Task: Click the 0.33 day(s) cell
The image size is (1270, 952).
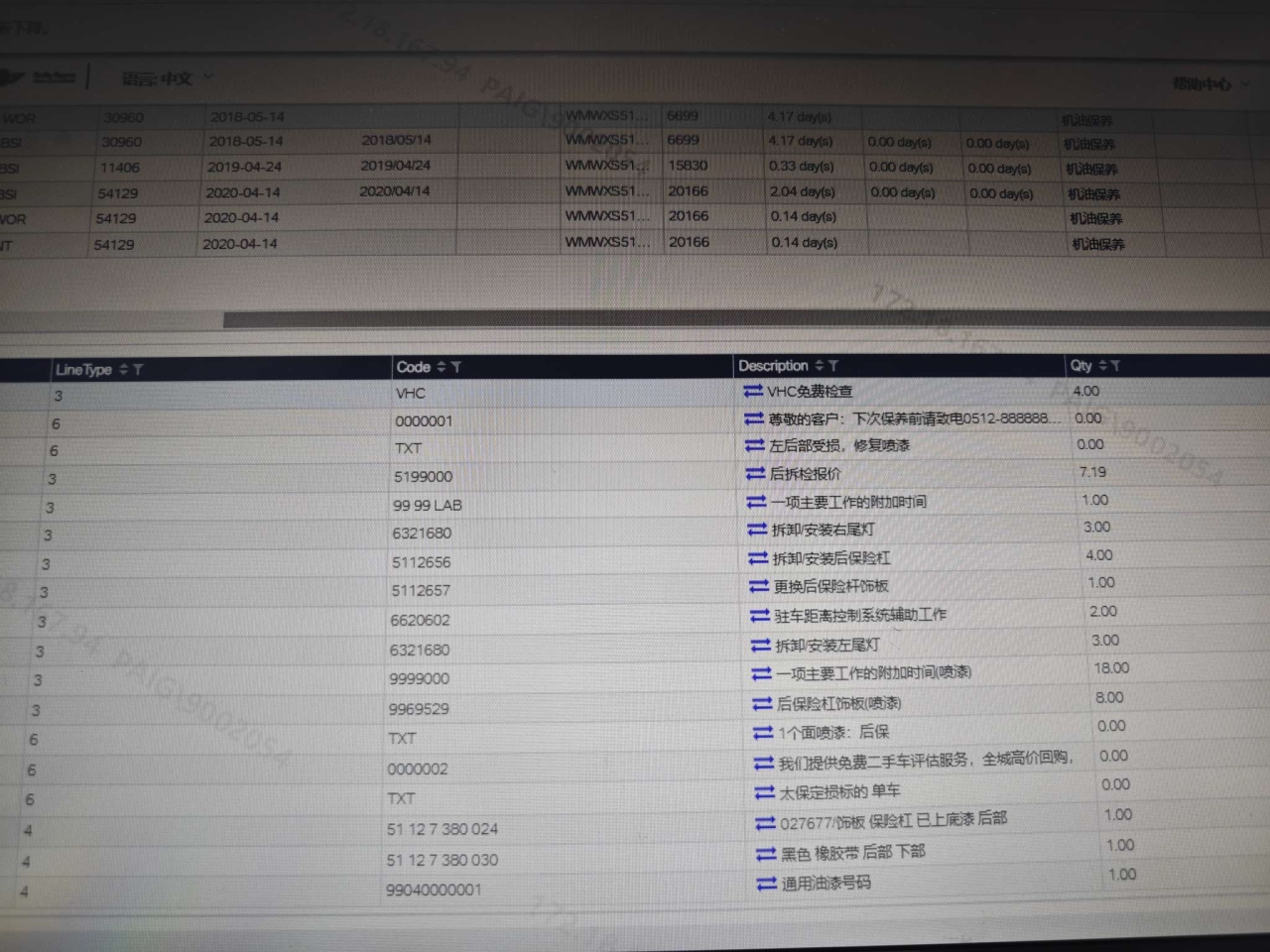Action: point(802,166)
